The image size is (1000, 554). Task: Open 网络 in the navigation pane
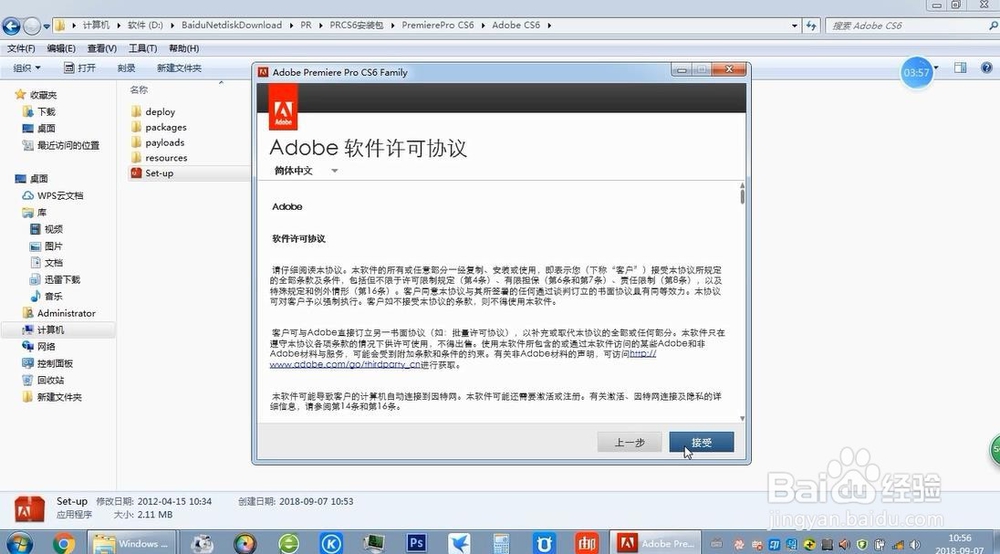[39, 346]
